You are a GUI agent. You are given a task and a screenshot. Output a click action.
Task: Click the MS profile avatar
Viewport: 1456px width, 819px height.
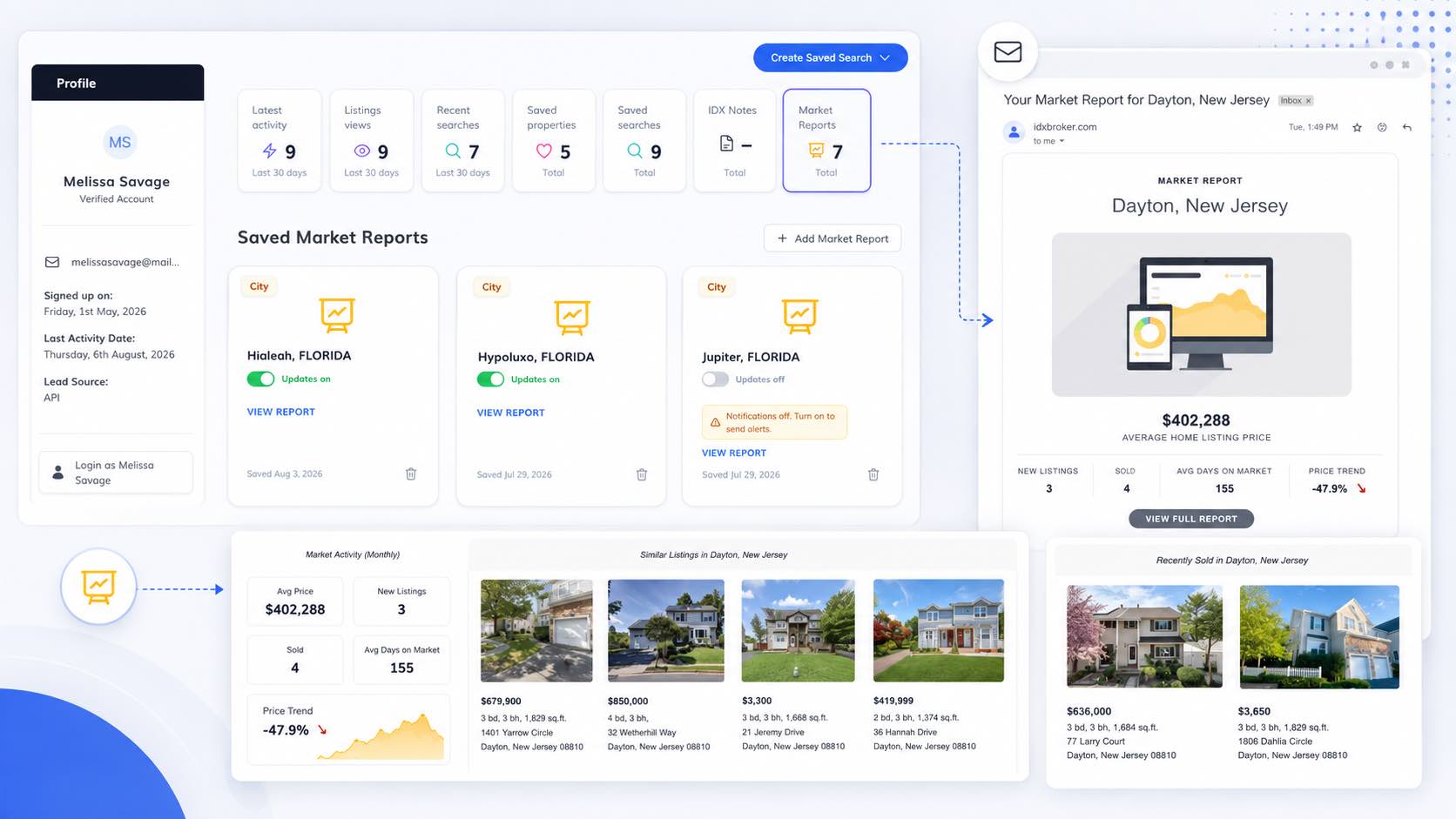pyautogui.click(x=120, y=142)
